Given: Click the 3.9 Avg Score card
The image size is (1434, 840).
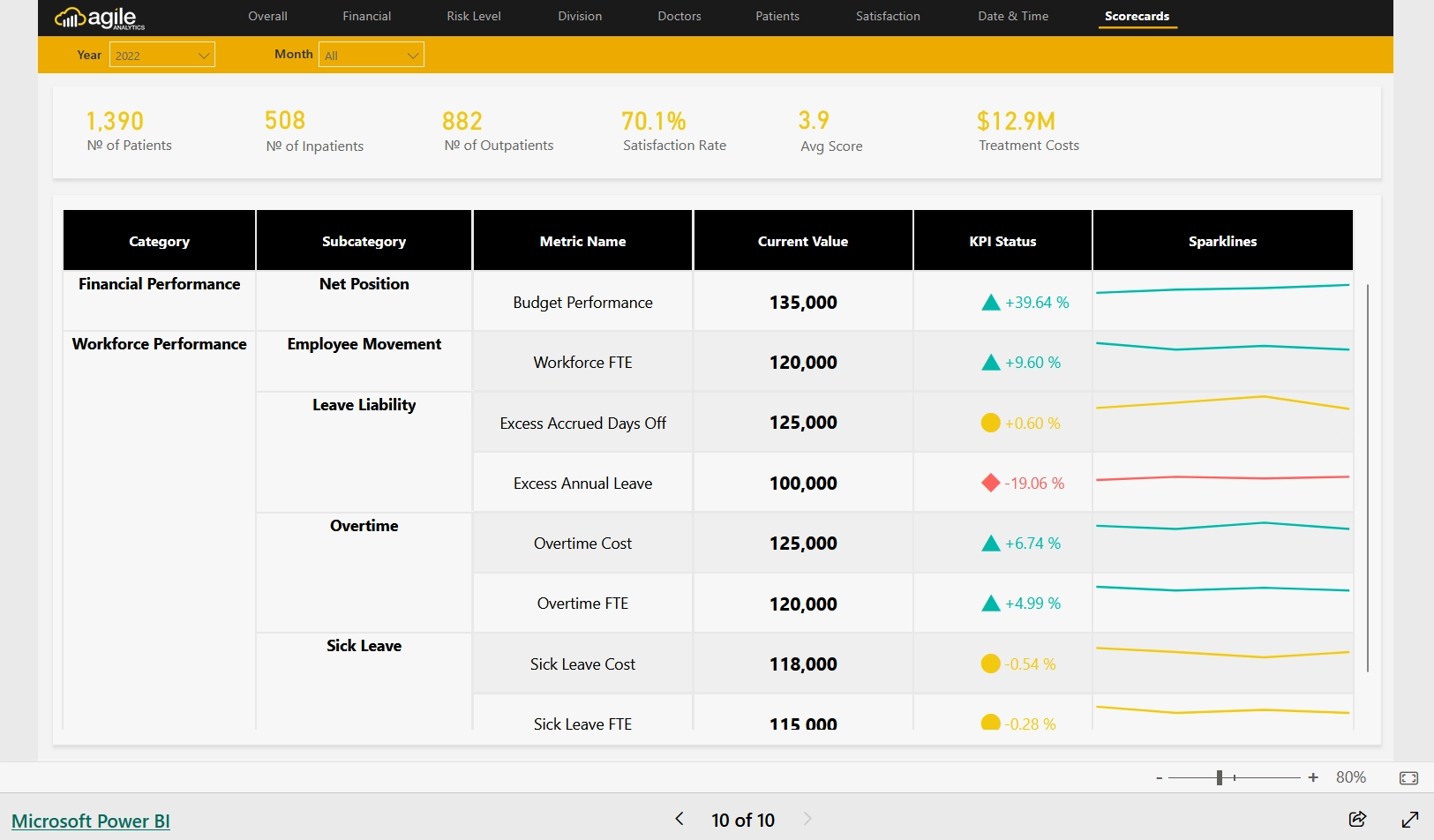Looking at the screenshot, I should 831,131.
